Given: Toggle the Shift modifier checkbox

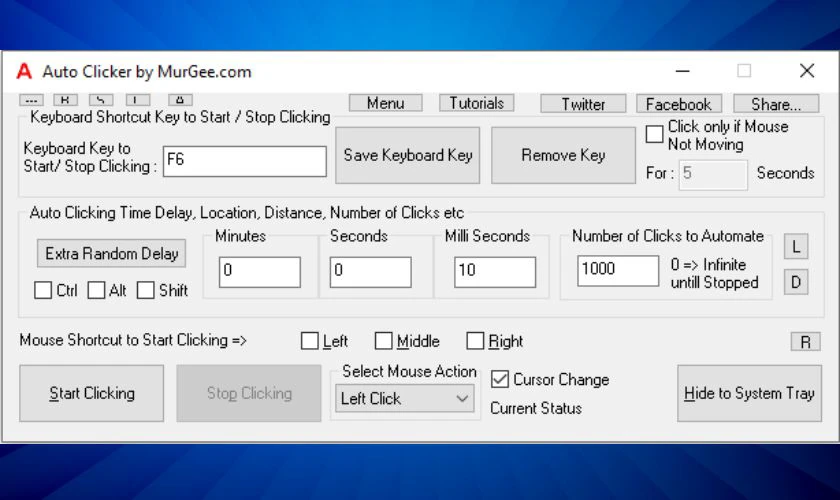Looking at the screenshot, I should [146, 290].
